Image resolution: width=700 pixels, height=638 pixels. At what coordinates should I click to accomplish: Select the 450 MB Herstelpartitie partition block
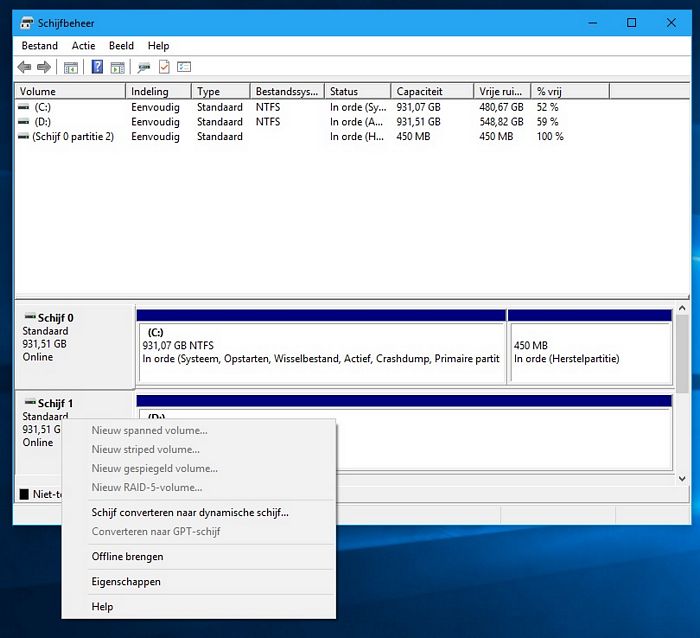click(589, 352)
